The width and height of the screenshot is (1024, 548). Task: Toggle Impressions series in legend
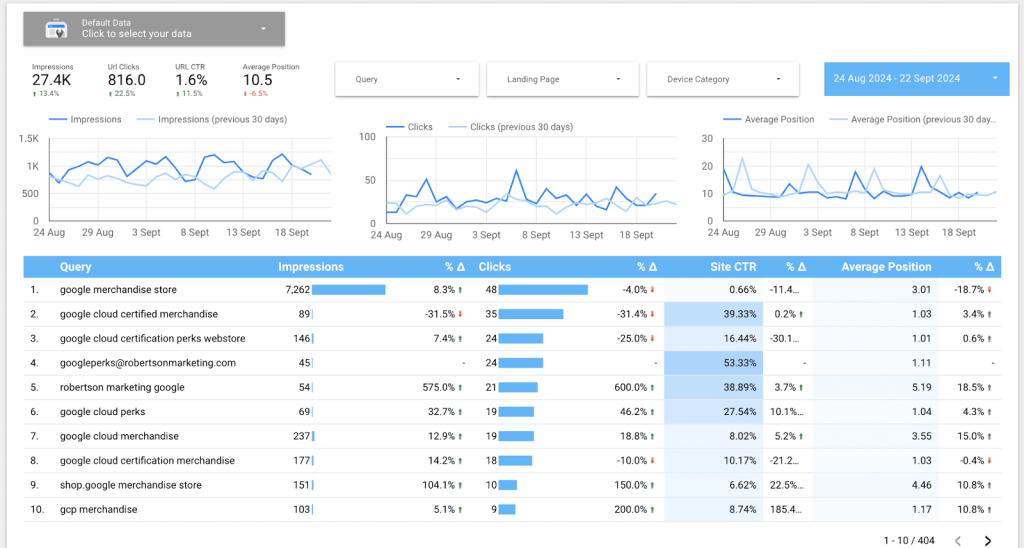(86, 120)
